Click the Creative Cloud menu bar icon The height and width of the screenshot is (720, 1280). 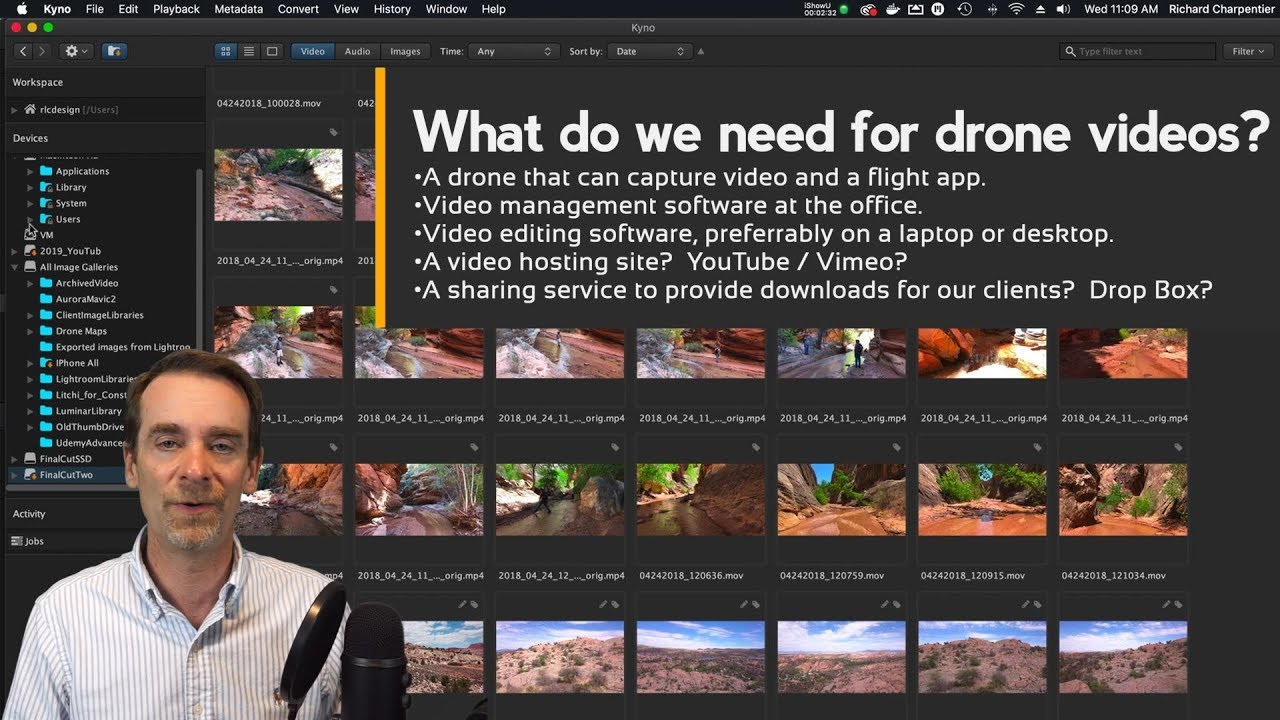tap(868, 9)
